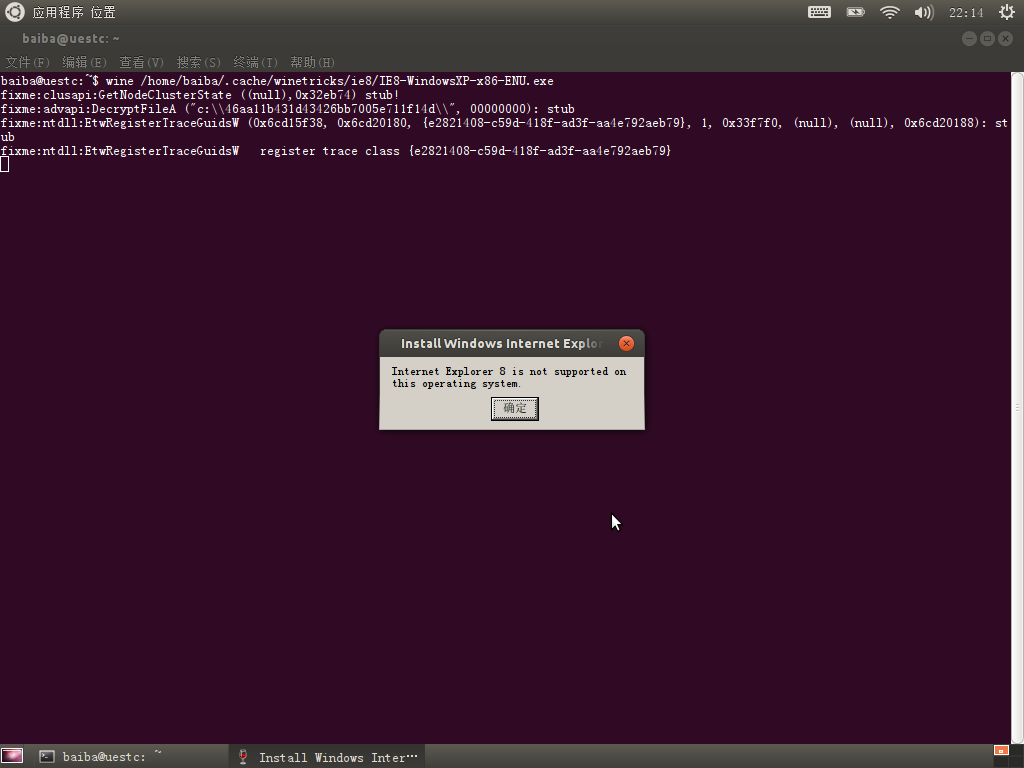Click the 确定 button in the dialog

click(515, 409)
